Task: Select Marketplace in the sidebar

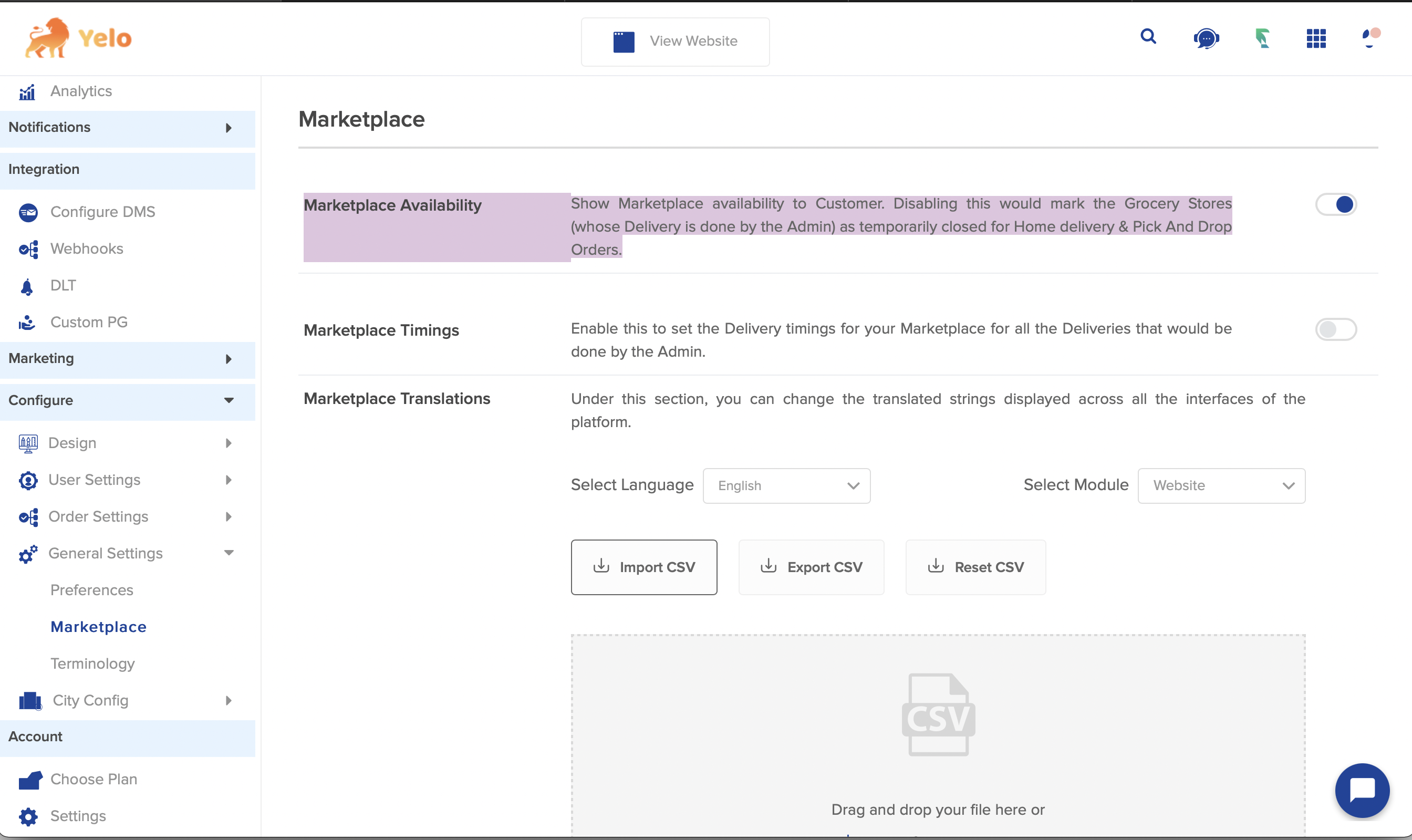Action: pyautogui.click(x=98, y=627)
